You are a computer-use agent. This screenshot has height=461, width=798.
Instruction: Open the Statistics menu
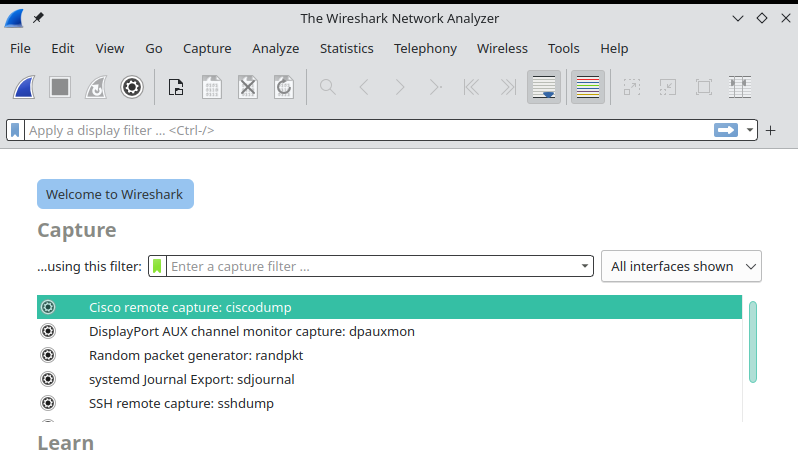347,48
